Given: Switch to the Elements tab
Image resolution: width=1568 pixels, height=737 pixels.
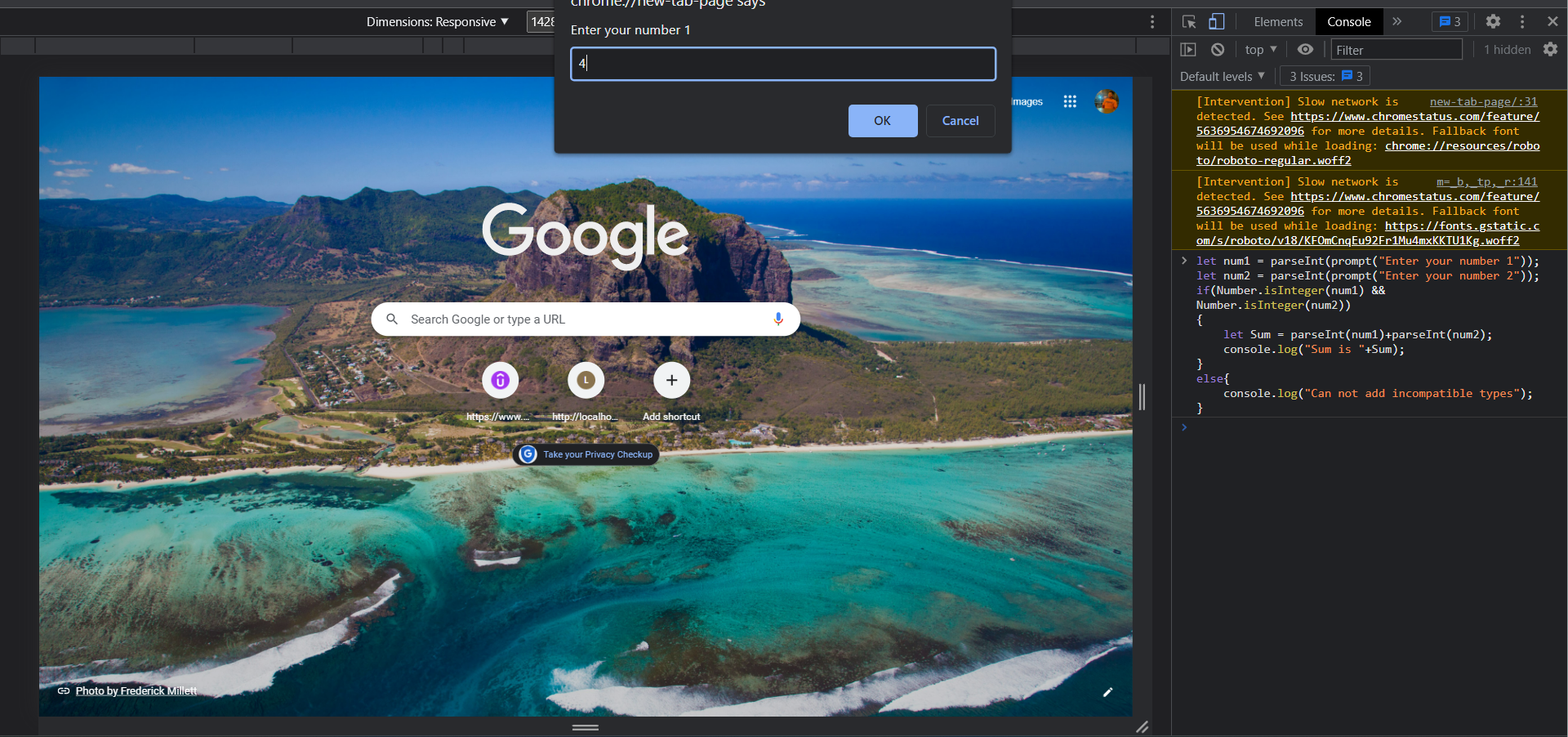Looking at the screenshot, I should pyautogui.click(x=1278, y=22).
